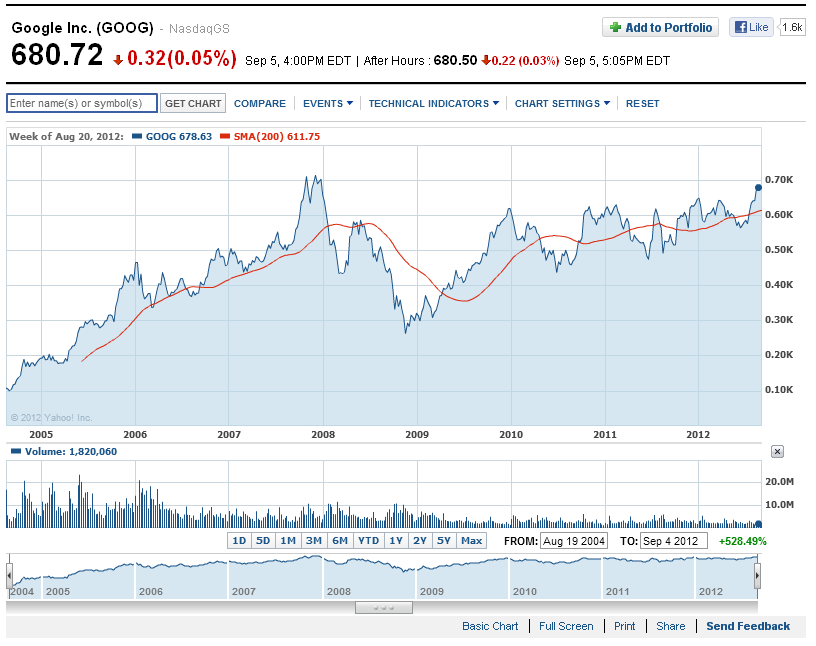Click the SMA(200) 611.75 legend text
Viewport: 816px width, 646px height.
tap(277, 136)
